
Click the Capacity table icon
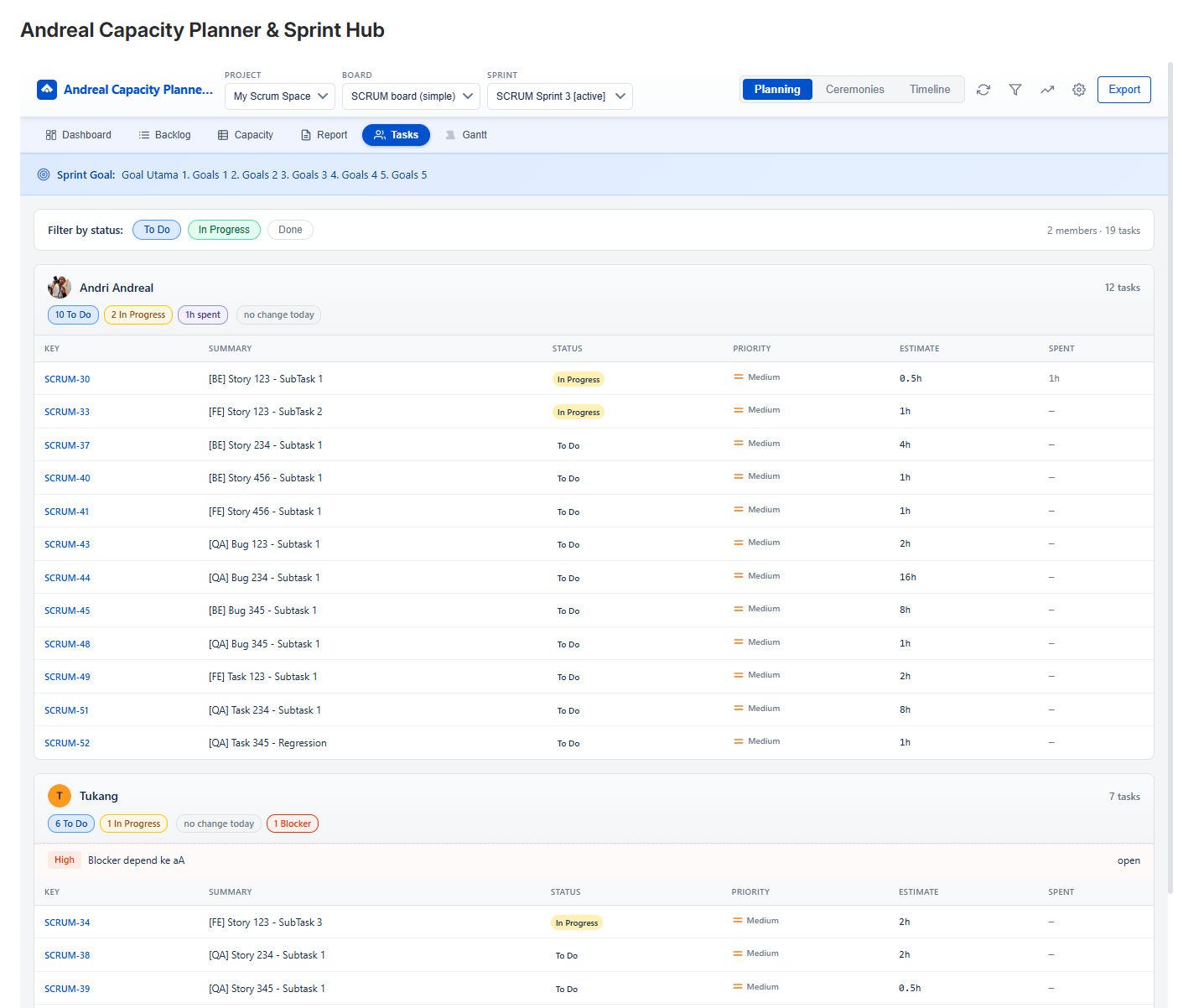point(222,134)
